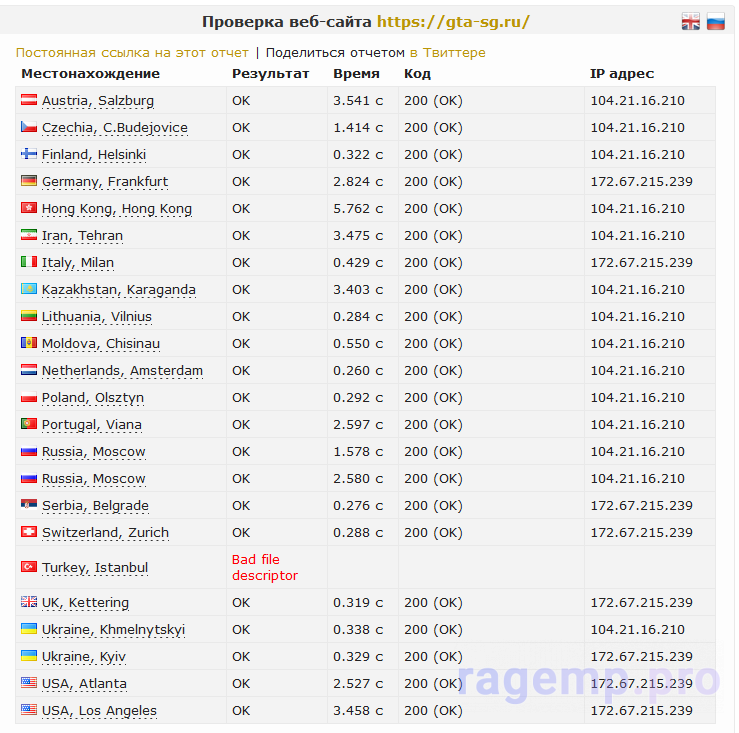The image size is (739, 733).
Task: Switch language with the Russian flag icon
Action: point(715,22)
